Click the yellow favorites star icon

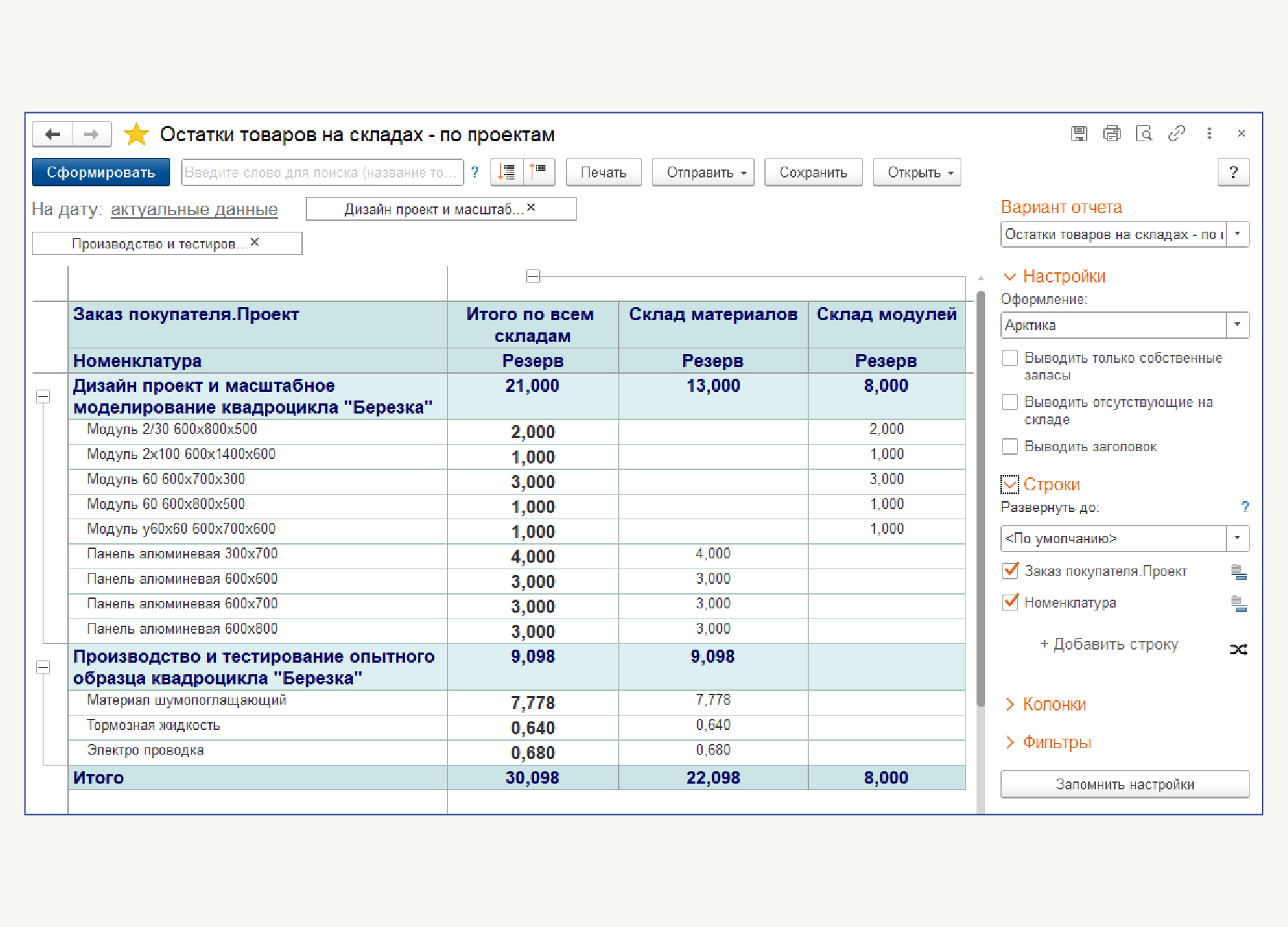click(x=136, y=135)
